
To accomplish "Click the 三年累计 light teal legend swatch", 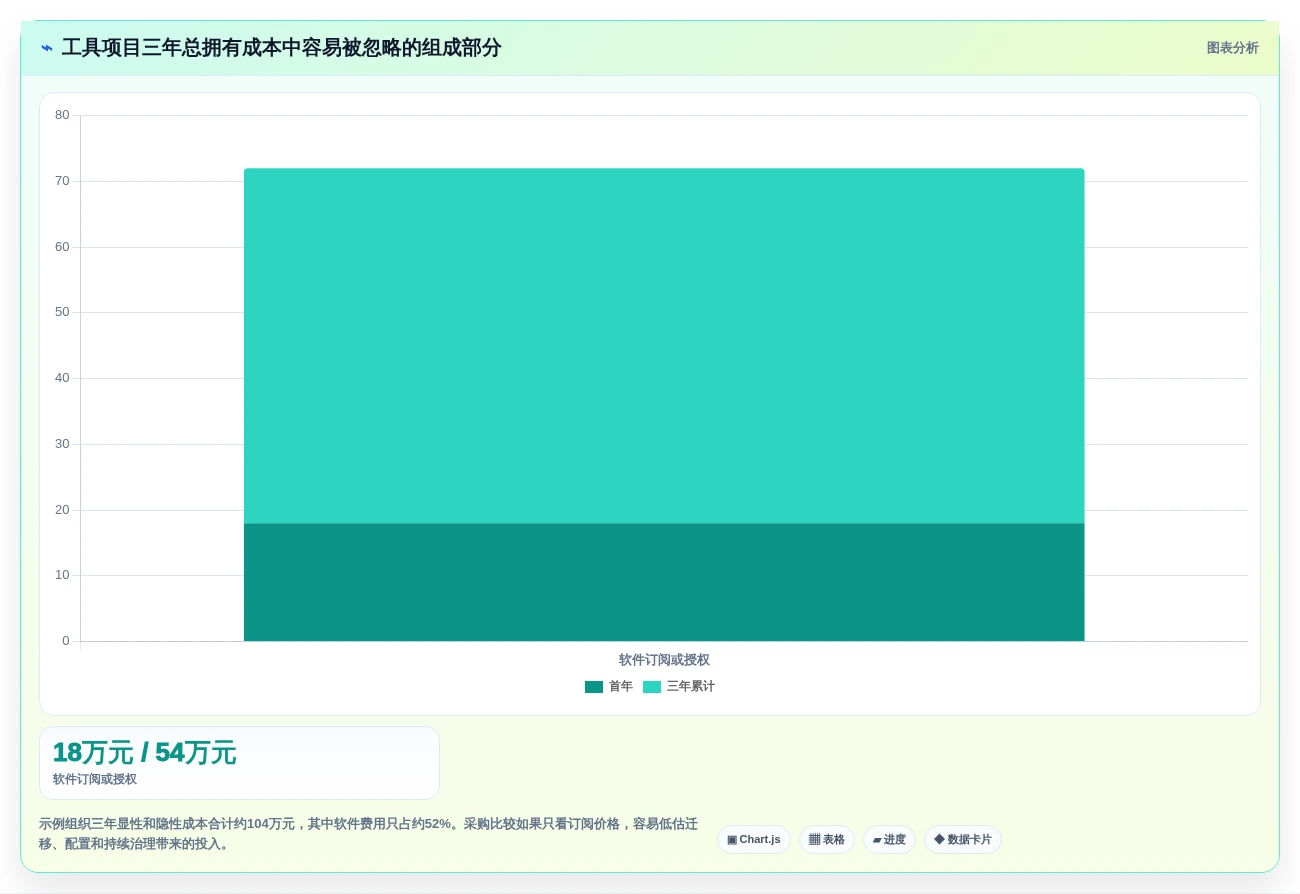I will pyautogui.click(x=652, y=687).
